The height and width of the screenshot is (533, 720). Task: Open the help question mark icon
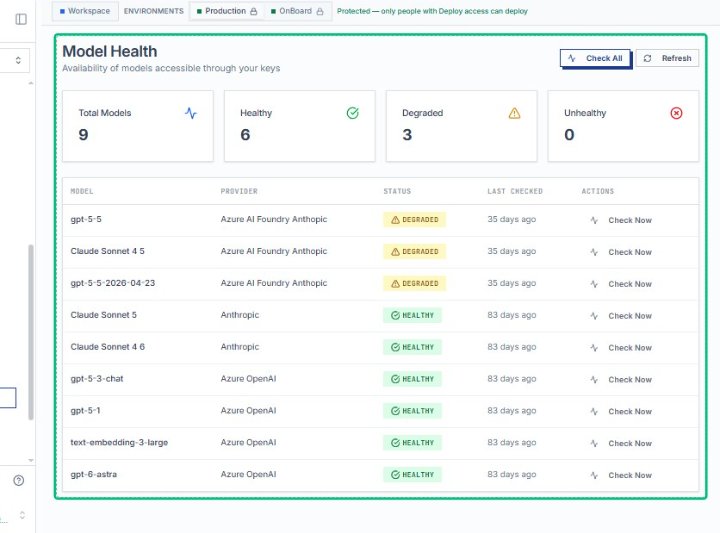click(x=19, y=481)
